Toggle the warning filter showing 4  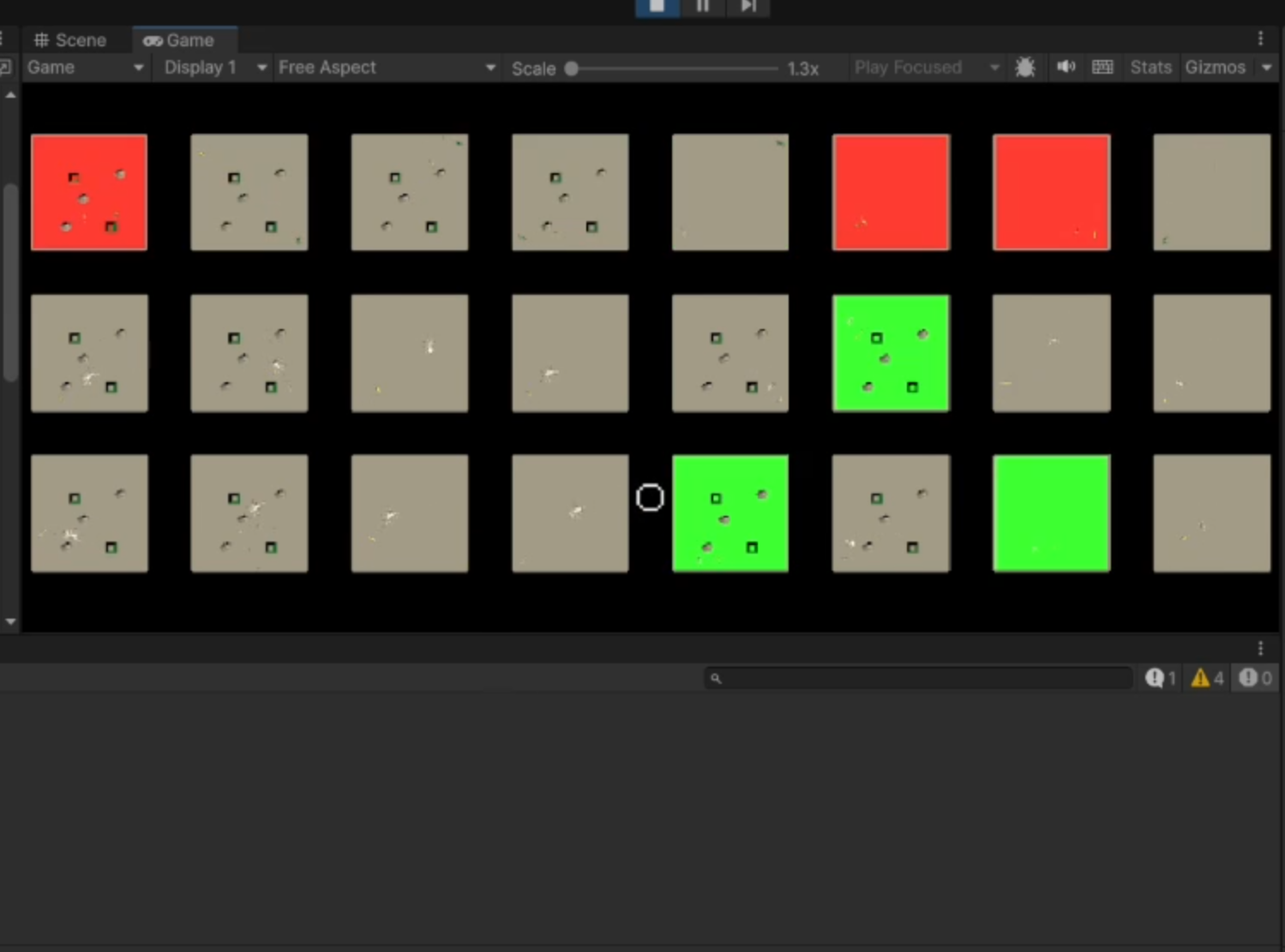pos(1207,679)
